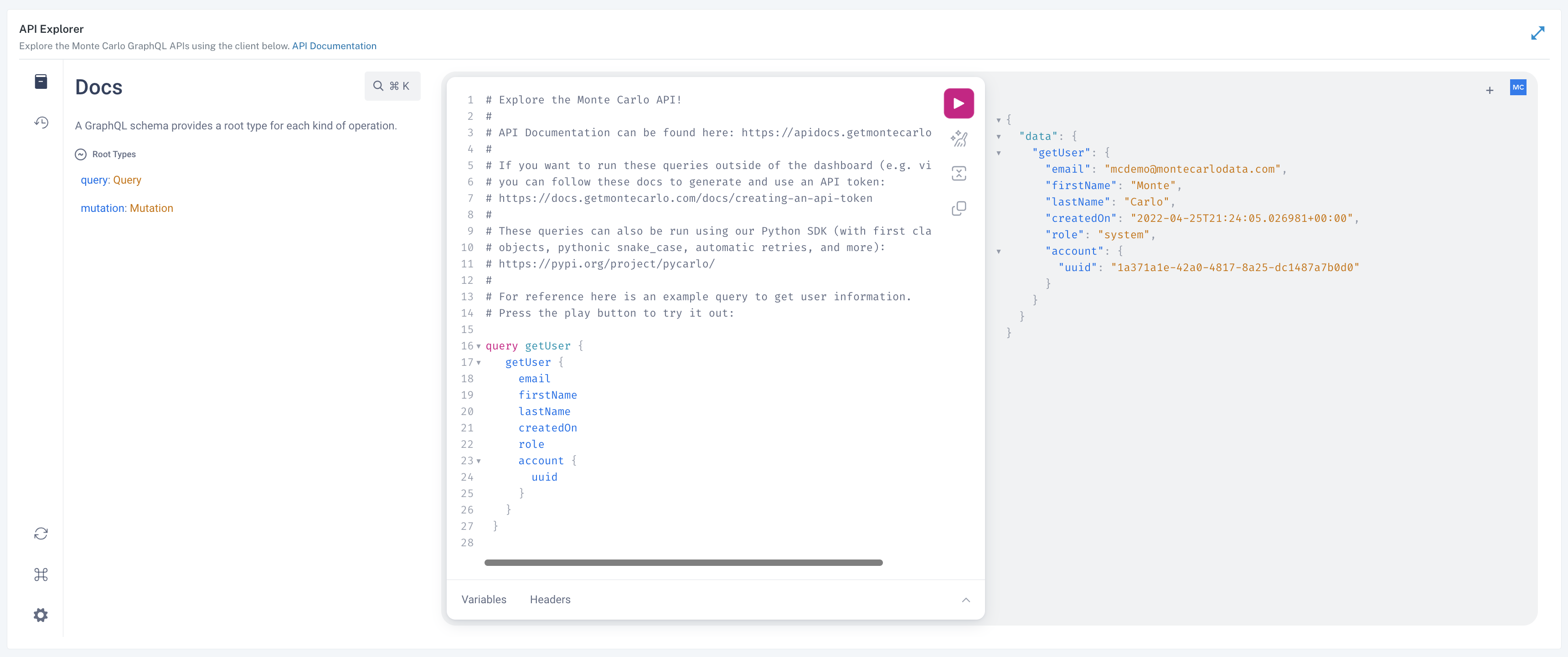Screen dimensions: 1568x657
Task: Open the documentation explorer sidebar icon
Action: (x=41, y=82)
